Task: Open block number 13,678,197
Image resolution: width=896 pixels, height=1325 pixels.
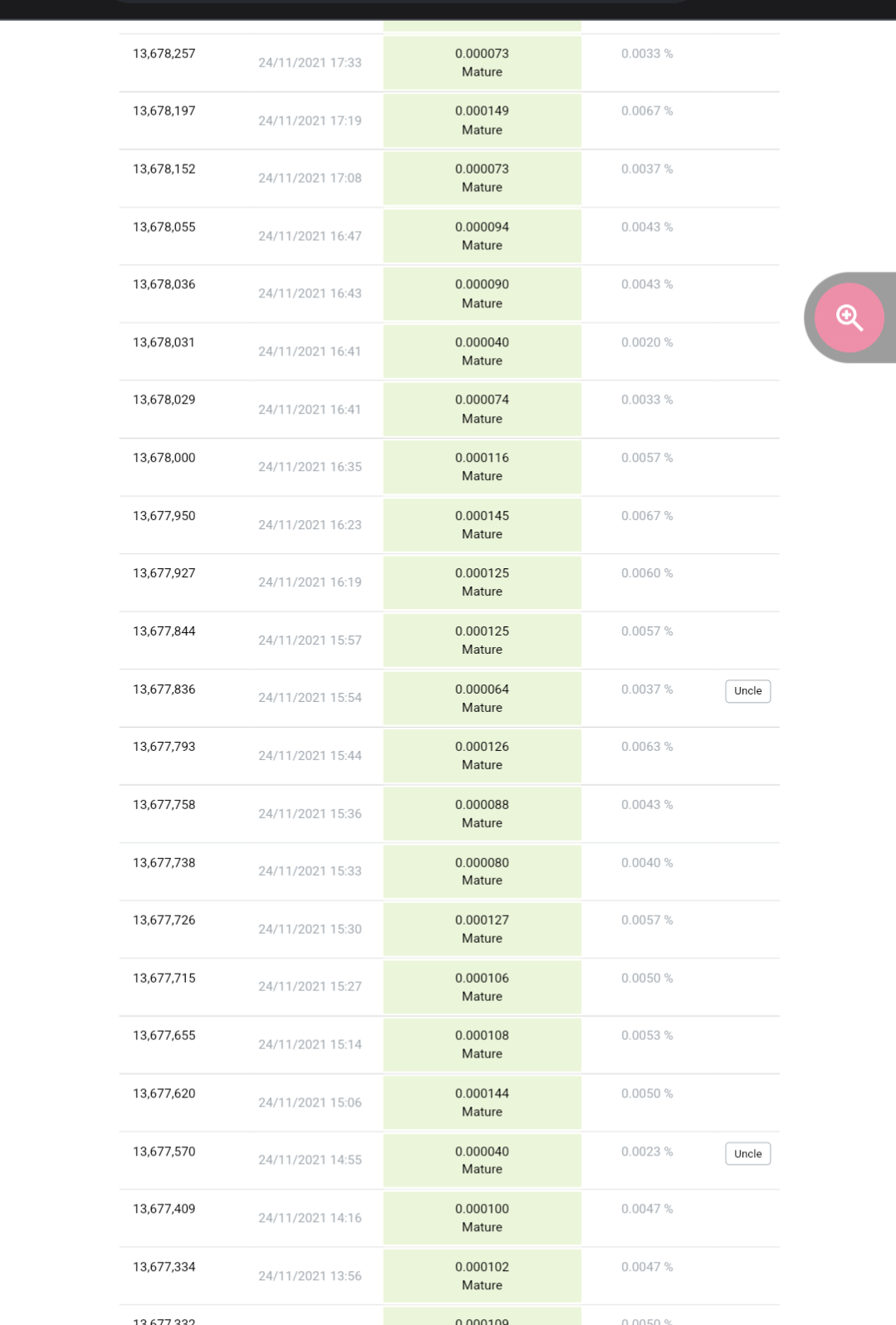Action: click(164, 110)
